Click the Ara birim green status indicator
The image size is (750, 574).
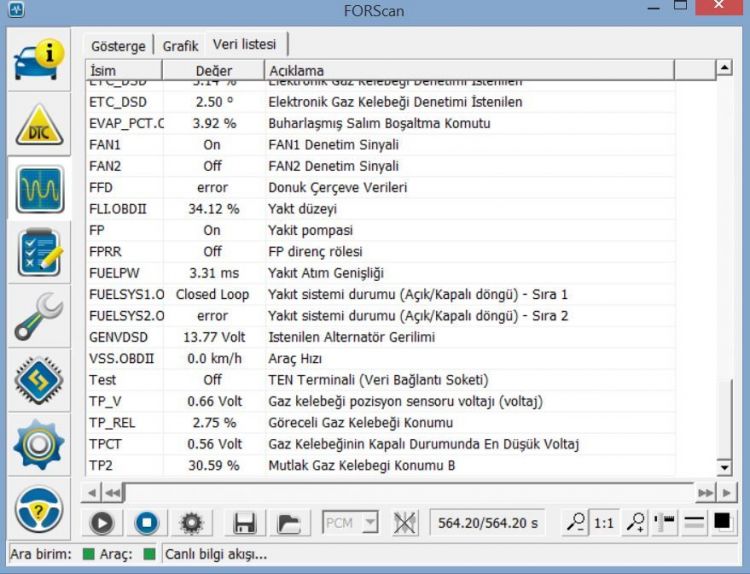pos(88,554)
